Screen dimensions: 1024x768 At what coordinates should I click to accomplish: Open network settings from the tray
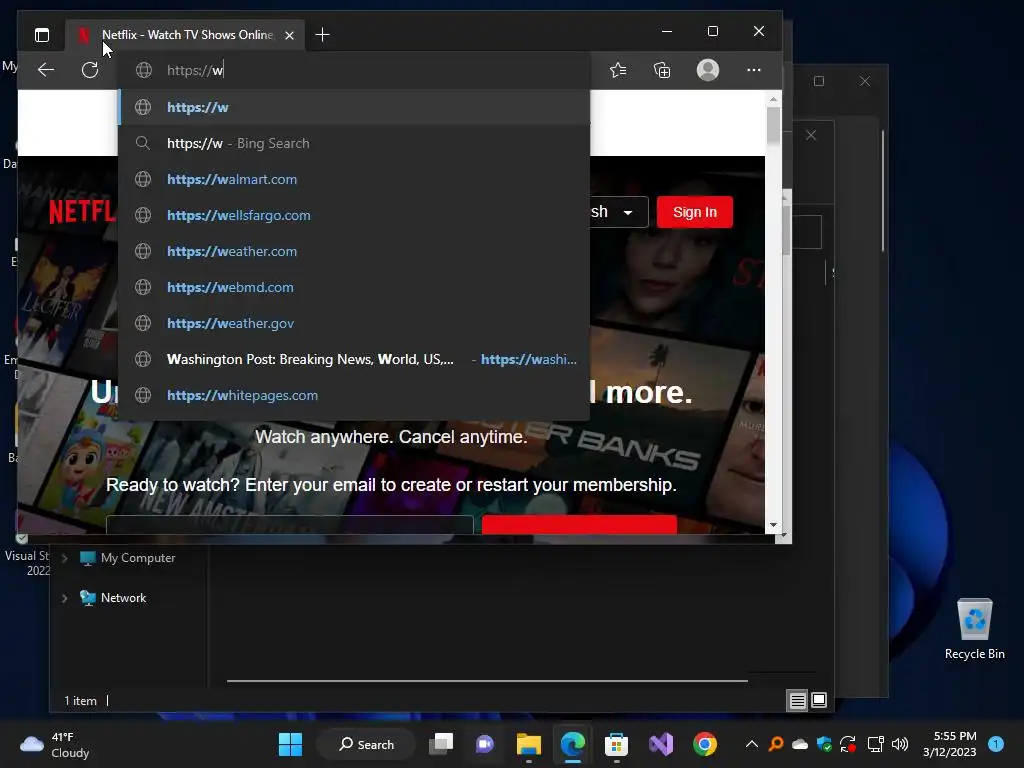coord(875,744)
